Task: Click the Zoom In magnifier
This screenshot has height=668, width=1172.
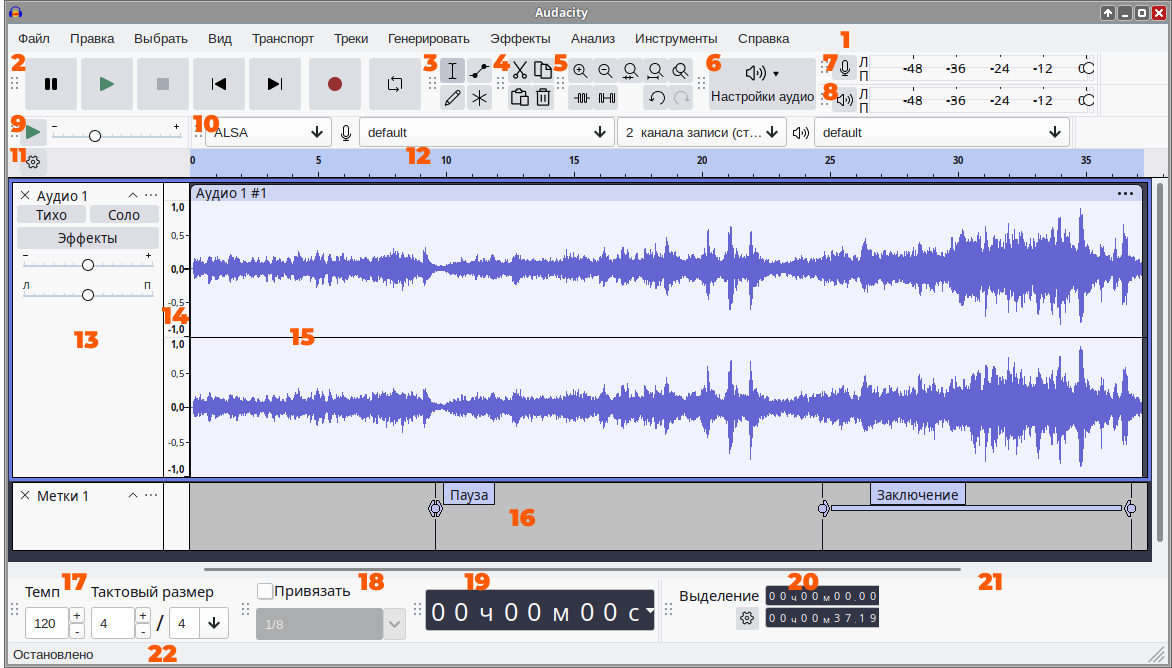Action: coord(580,71)
